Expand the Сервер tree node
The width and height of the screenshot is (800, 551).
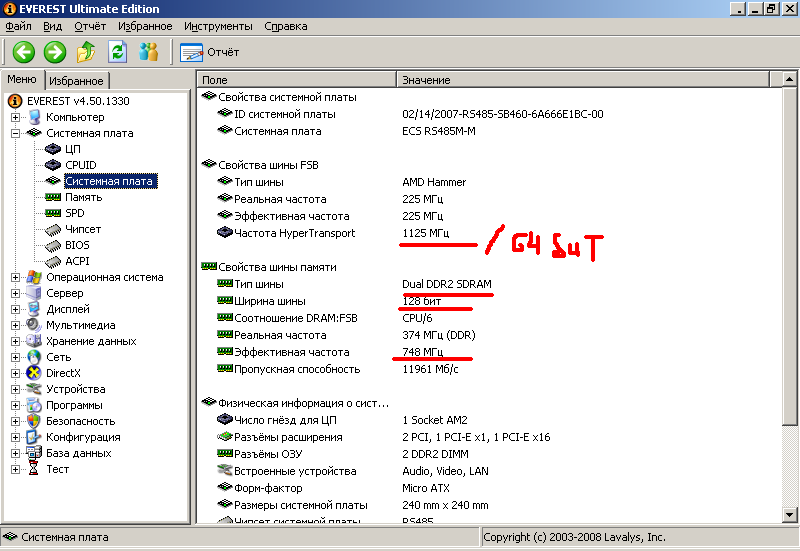pos(15,293)
